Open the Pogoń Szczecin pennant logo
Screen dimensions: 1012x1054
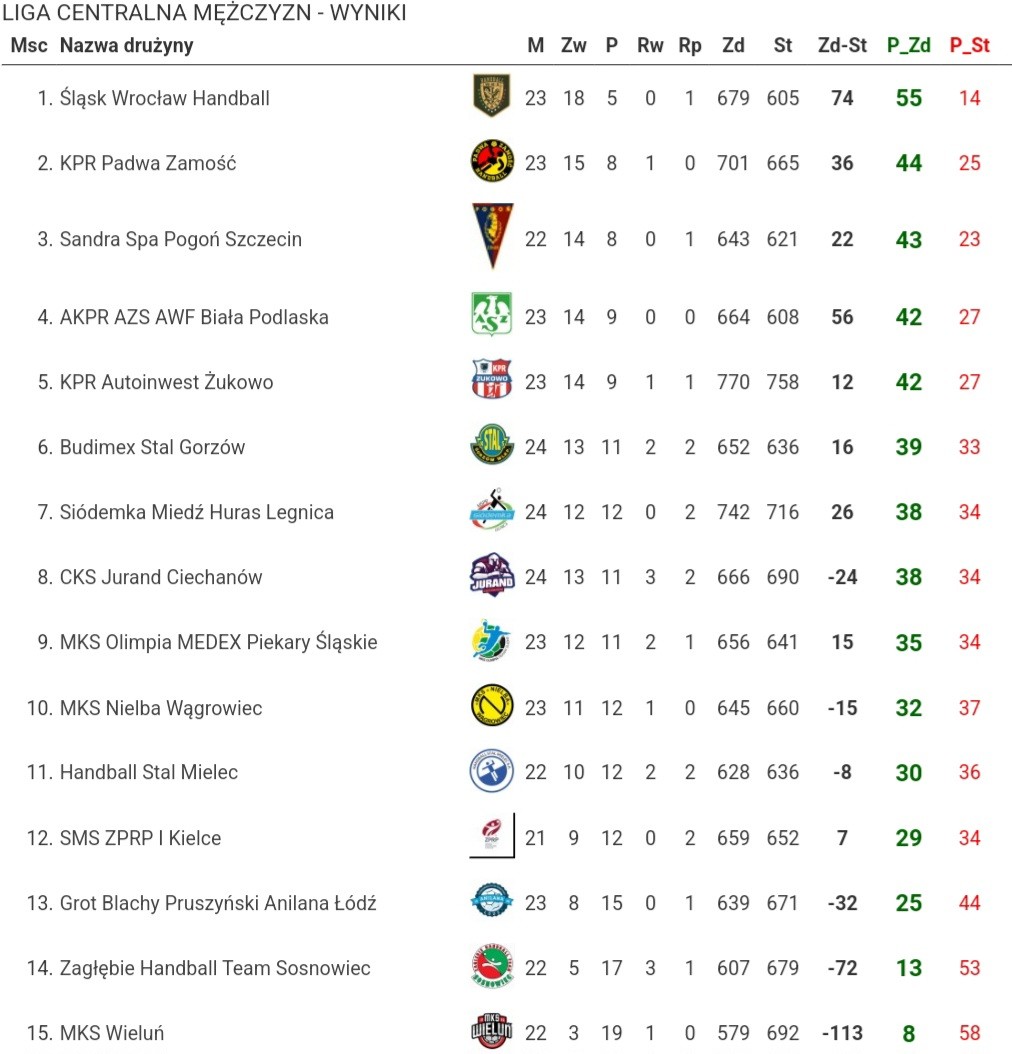click(x=492, y=236)
